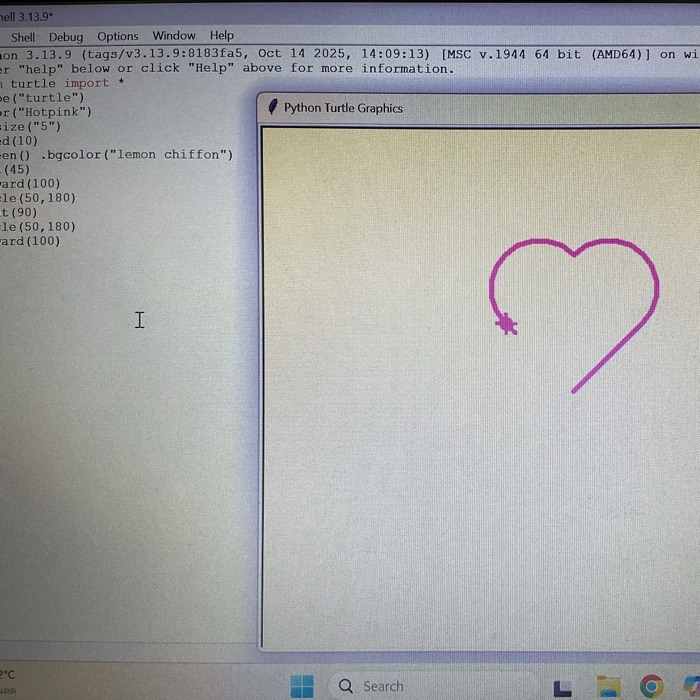This screenshot has width=700, height=700.
Task: Click the dark Task View icon on taskbar
Action: point(563,687)
